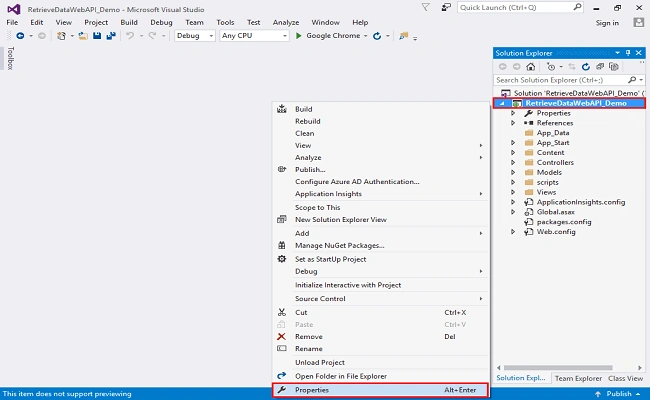Click the Navigate Backward toolbar arrow
The height and width of the screenshot is (400, 650).
tap(20, 36)
